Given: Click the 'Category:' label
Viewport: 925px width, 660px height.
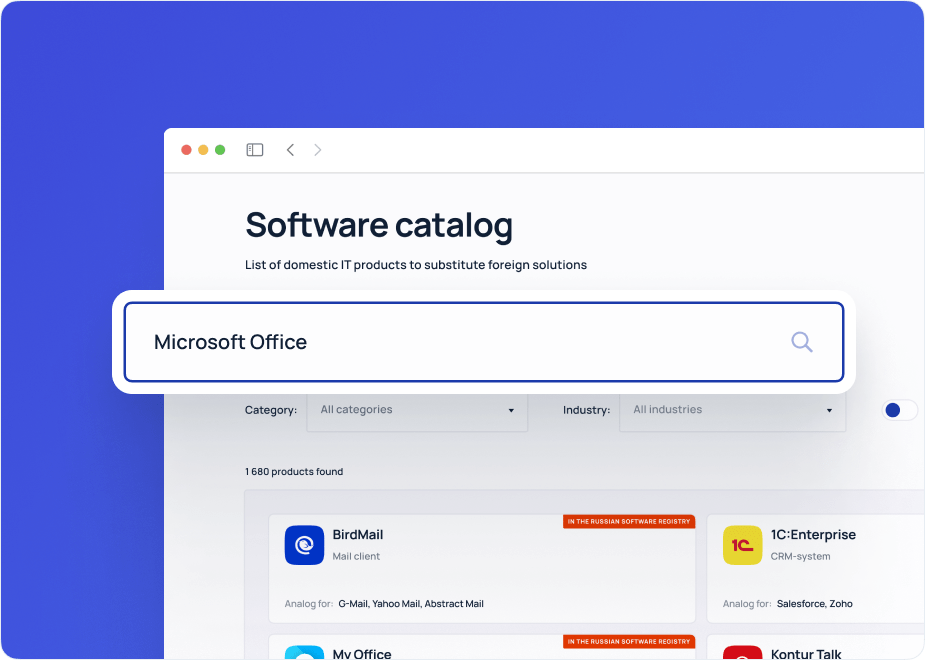Looking at the screenshot, I should [271, 410].
